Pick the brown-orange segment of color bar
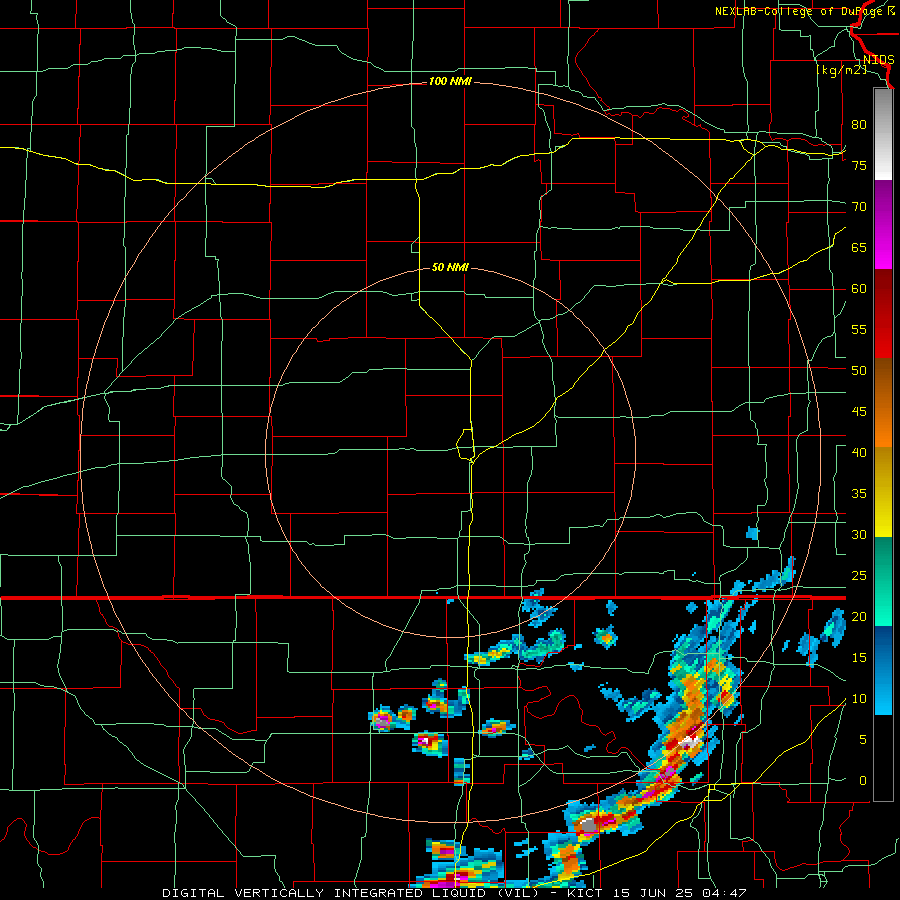The image size is (900, 900). 883,402
